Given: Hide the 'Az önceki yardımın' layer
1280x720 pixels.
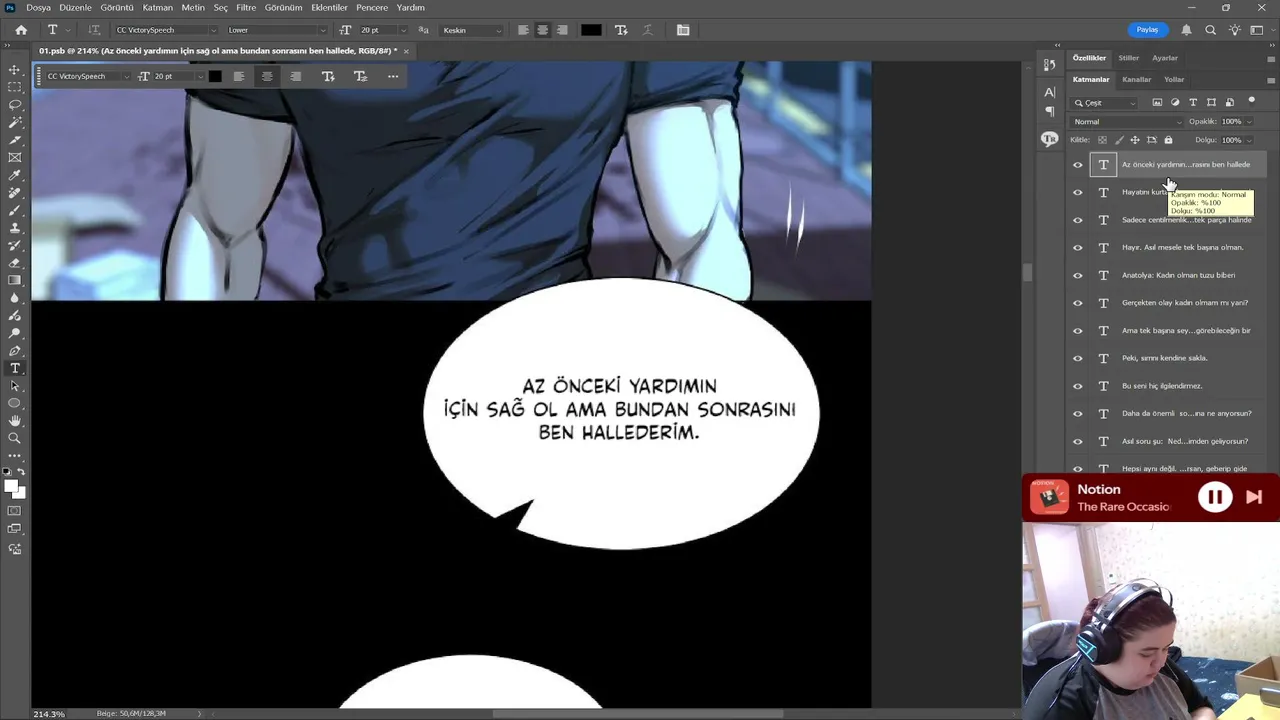Looking at the screenshot, I should click(1078, 165).
